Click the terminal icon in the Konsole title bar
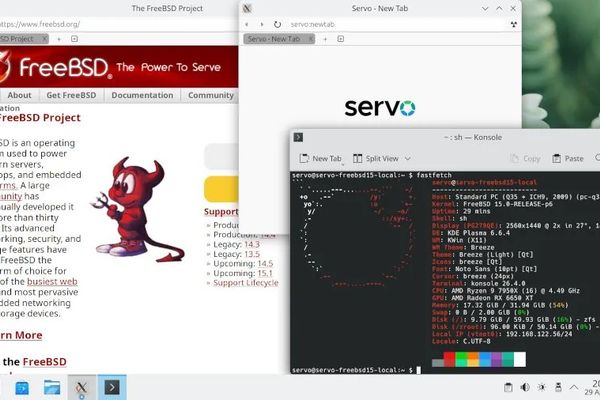The image size is (600, 400). click(298, 137)
